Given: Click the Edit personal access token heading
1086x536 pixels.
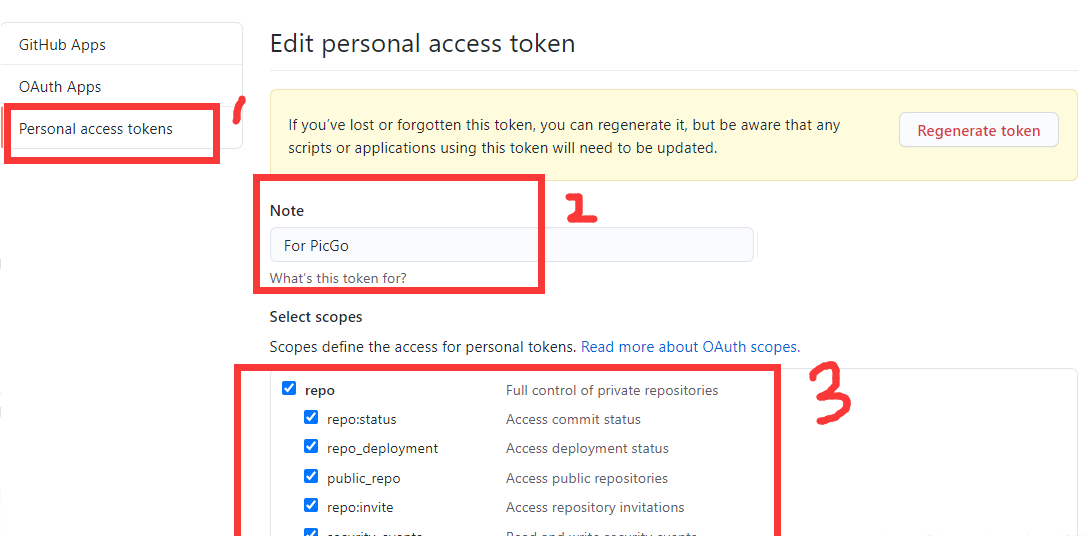Looking at the screenshot, I should pos(422,44).
